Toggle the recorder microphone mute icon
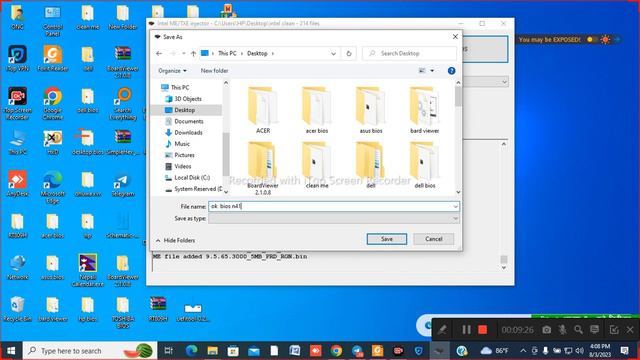The width and height of the screenshot is (640, 360). click(562, 329)
